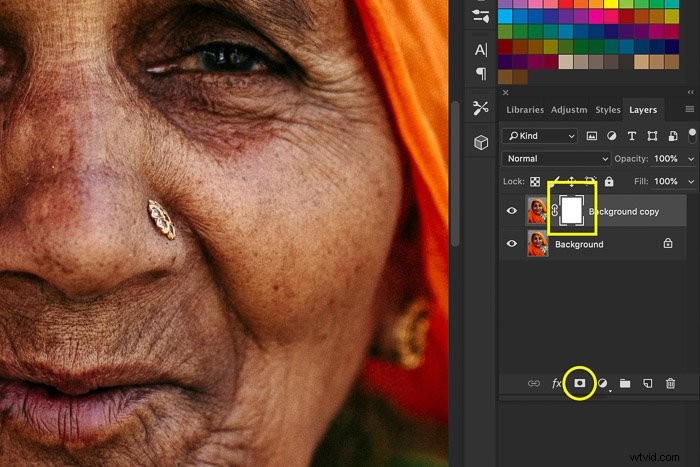Filter layers by type layers

631,136
